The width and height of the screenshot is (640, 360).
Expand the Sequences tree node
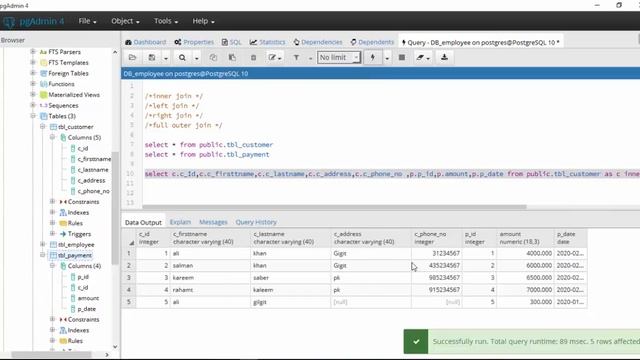tap(33, 105)
